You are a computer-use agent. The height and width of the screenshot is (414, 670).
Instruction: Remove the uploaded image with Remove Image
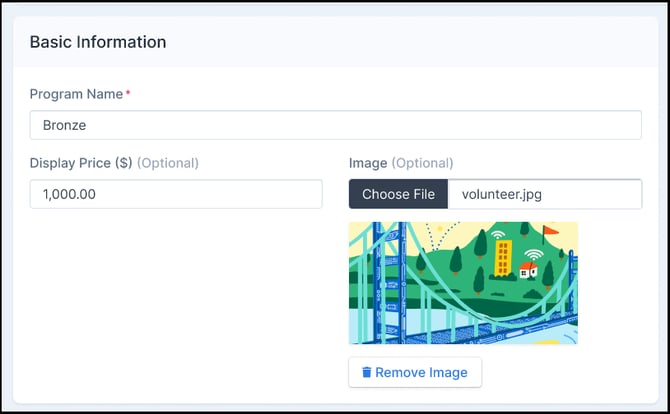[415, 372]
